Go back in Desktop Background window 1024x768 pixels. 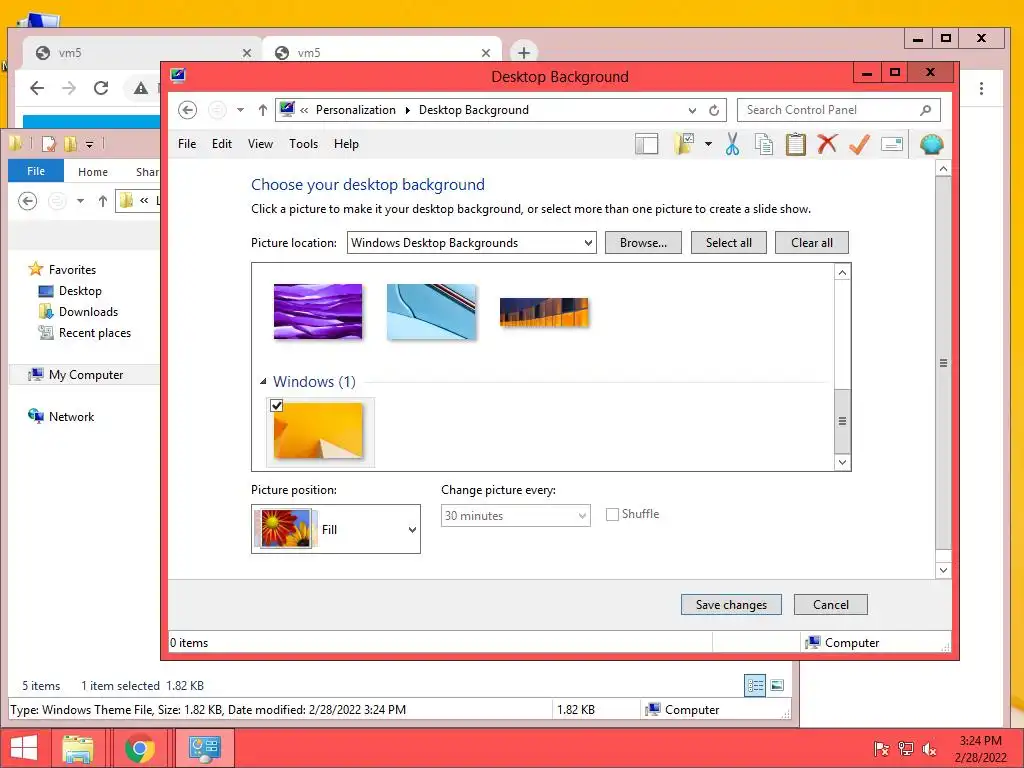click(x=187, y=110)
